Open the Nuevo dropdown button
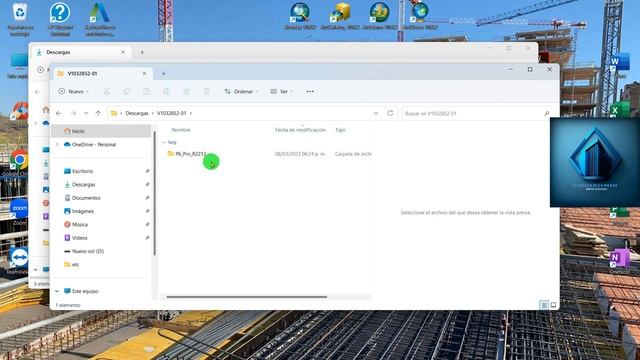 click(x=73, y=91)
